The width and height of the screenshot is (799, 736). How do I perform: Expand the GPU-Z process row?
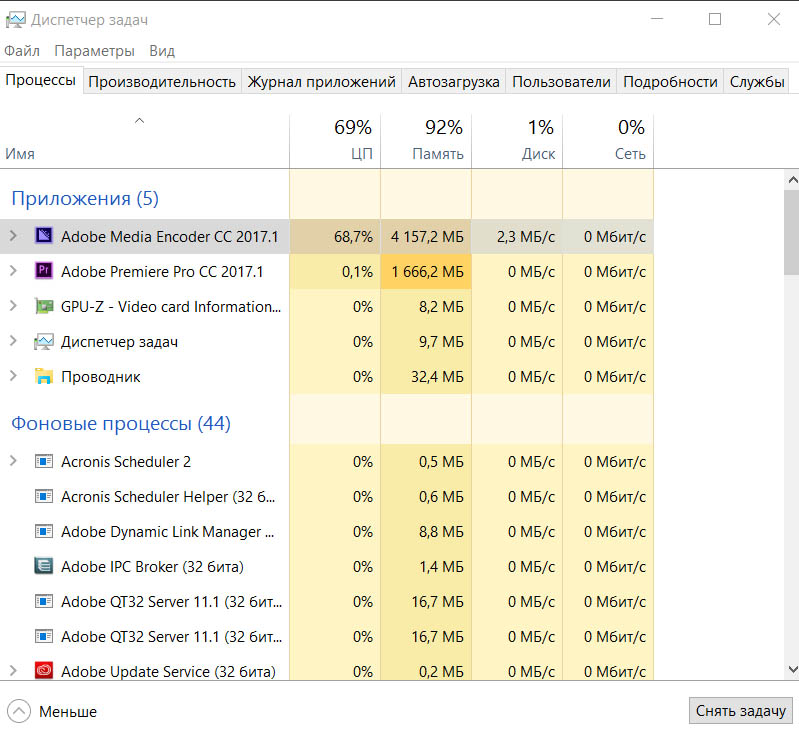coord(13,306)
